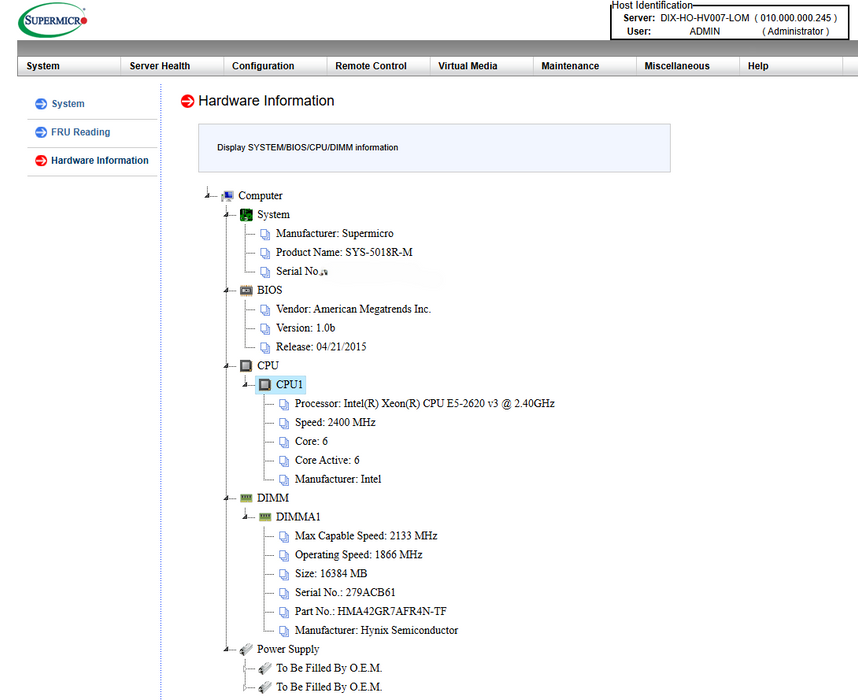Click the CPU category chip icon
The width and height of the screenshot is (858, 700).
246,366
